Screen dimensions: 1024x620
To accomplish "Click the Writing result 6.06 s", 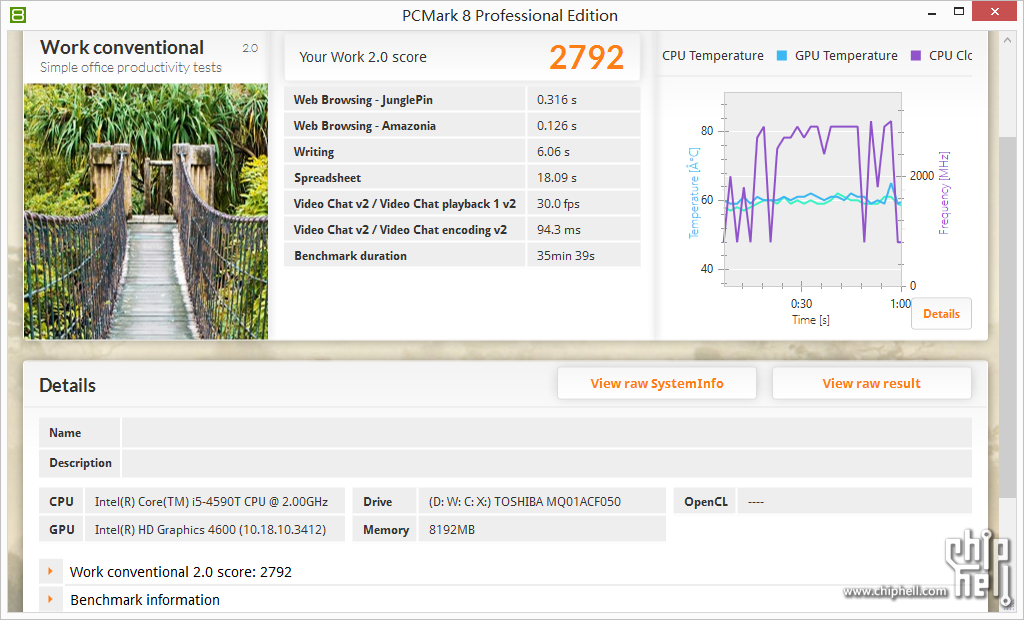I will coord(553,152).
